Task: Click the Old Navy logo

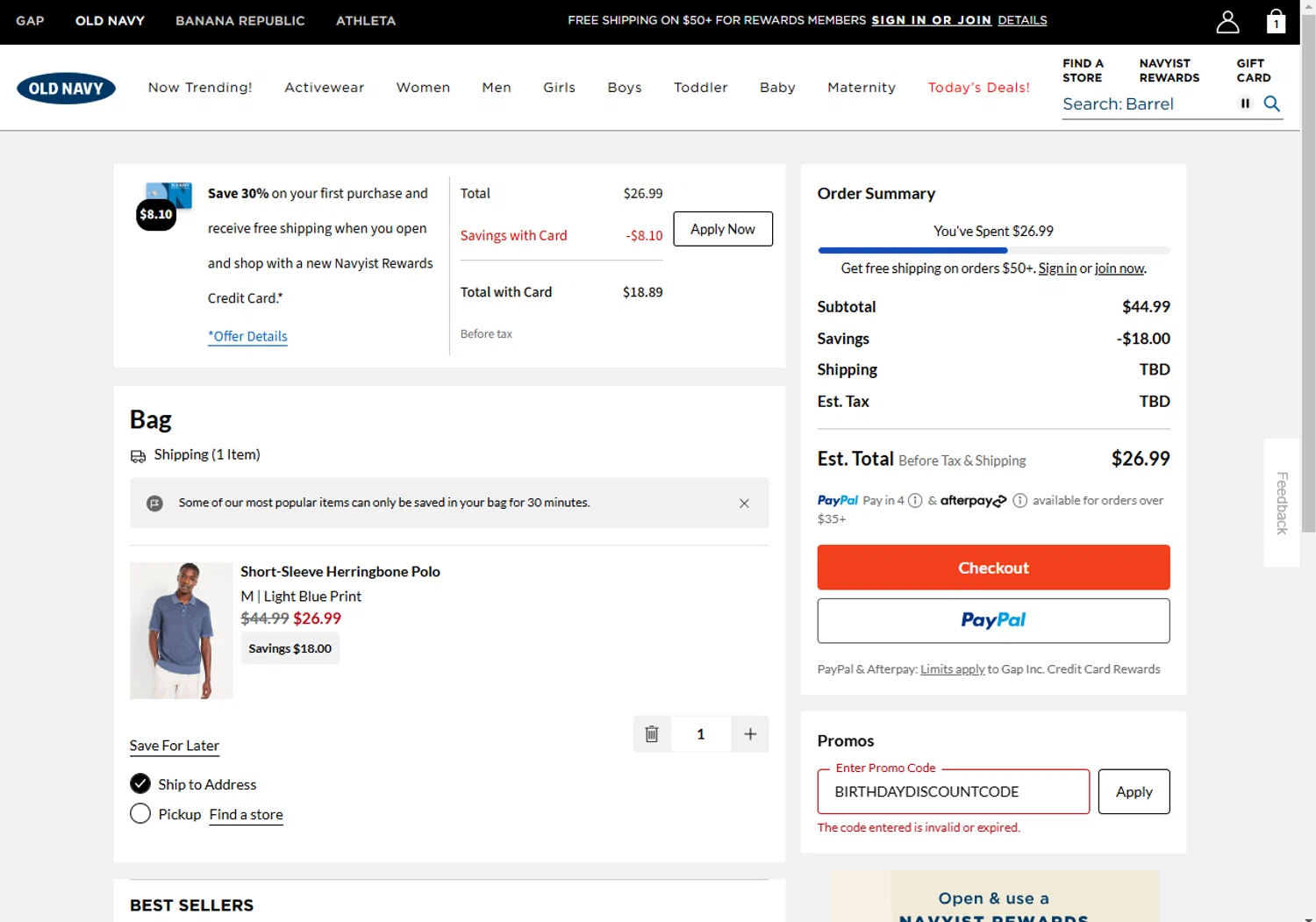Action: [66, 88]
